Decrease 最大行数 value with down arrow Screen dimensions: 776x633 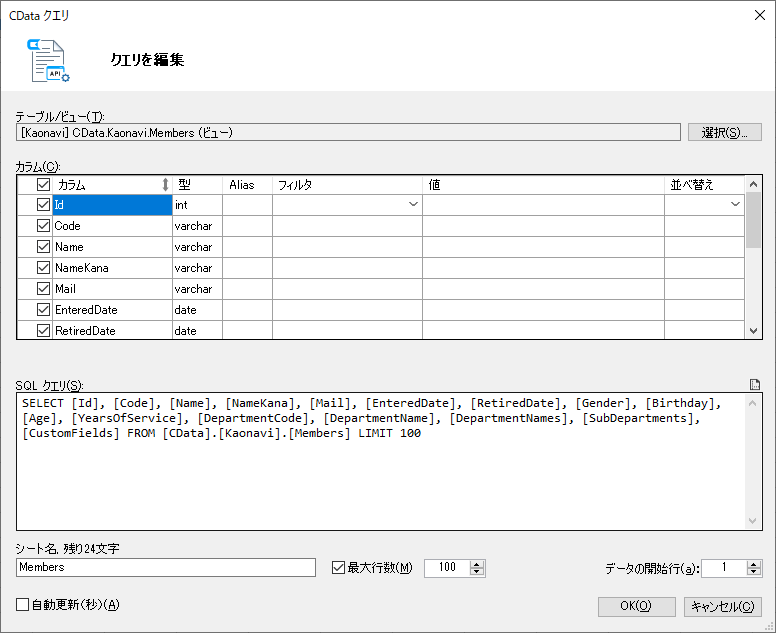click(x=477, y=572)
